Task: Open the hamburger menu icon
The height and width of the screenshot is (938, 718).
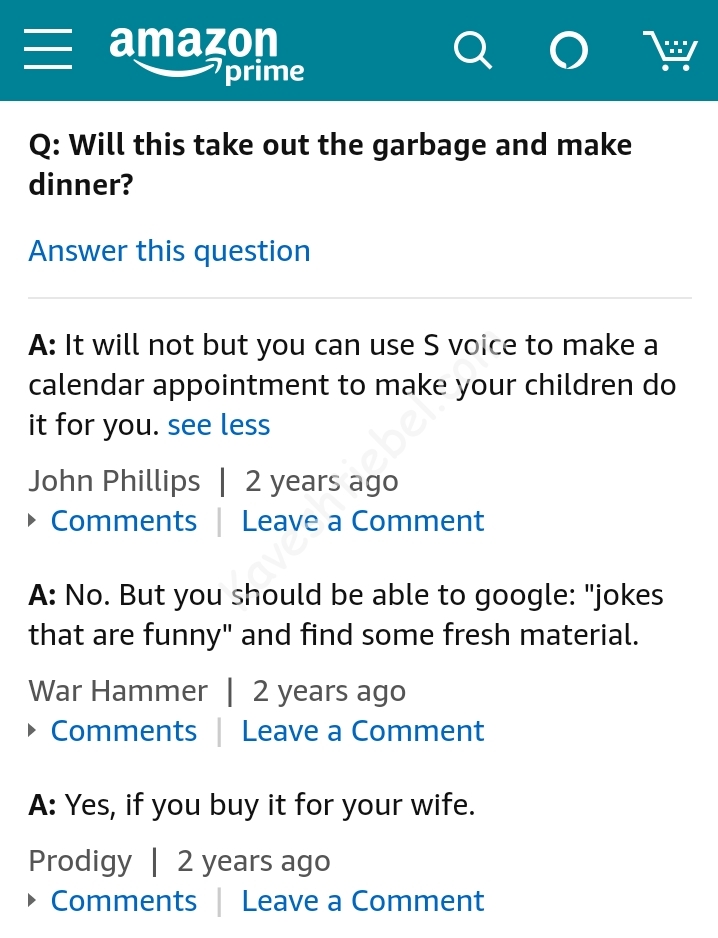Action: 48,49
